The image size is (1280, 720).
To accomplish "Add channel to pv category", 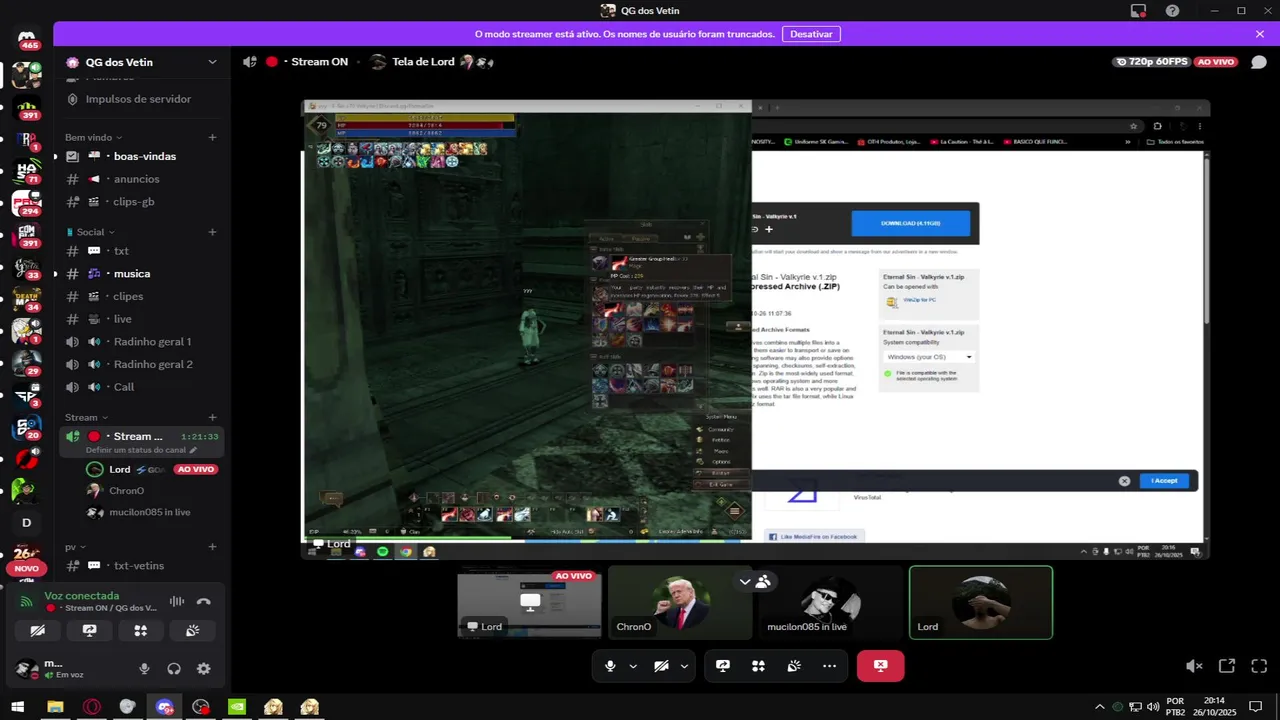I will 212,547.
